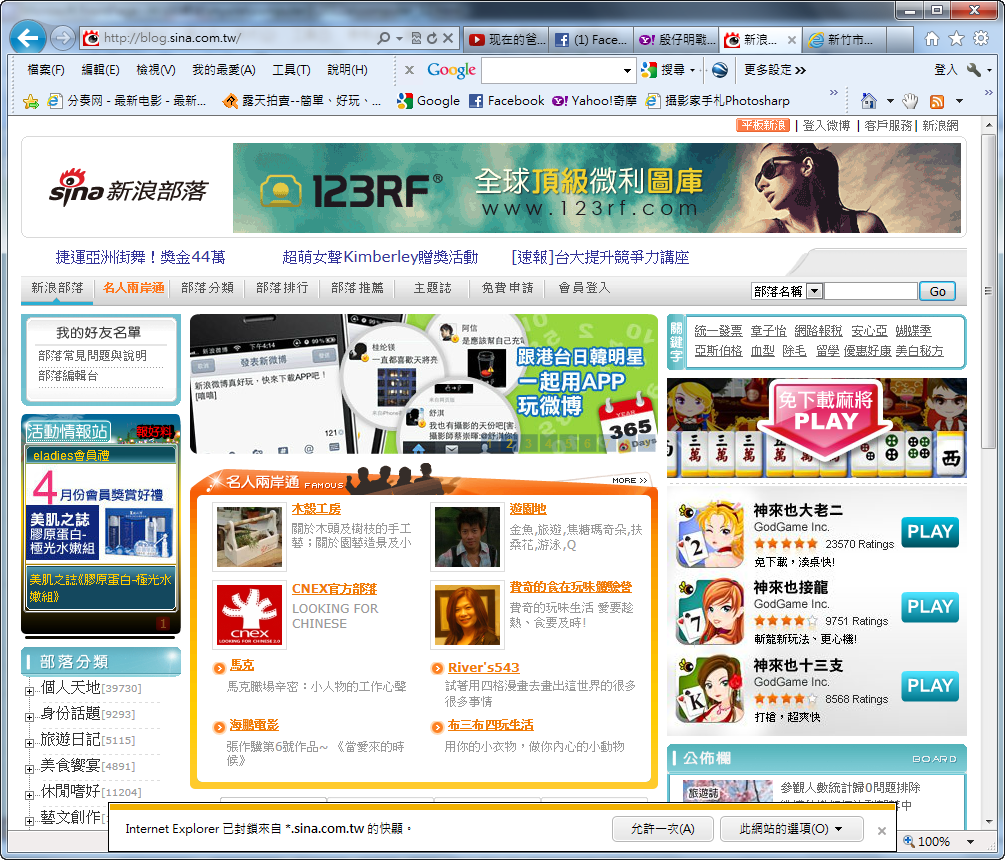Click the 登入微博 top link
The image size is (1005, 860).
826,126
